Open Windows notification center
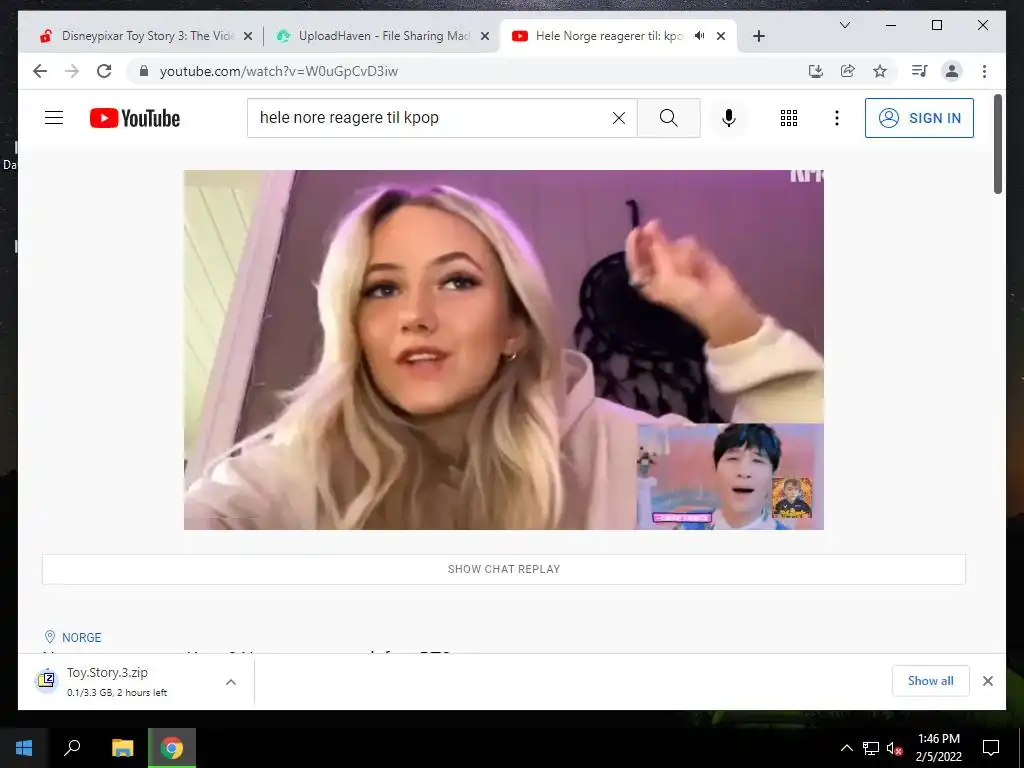 (x=991, y=747)
